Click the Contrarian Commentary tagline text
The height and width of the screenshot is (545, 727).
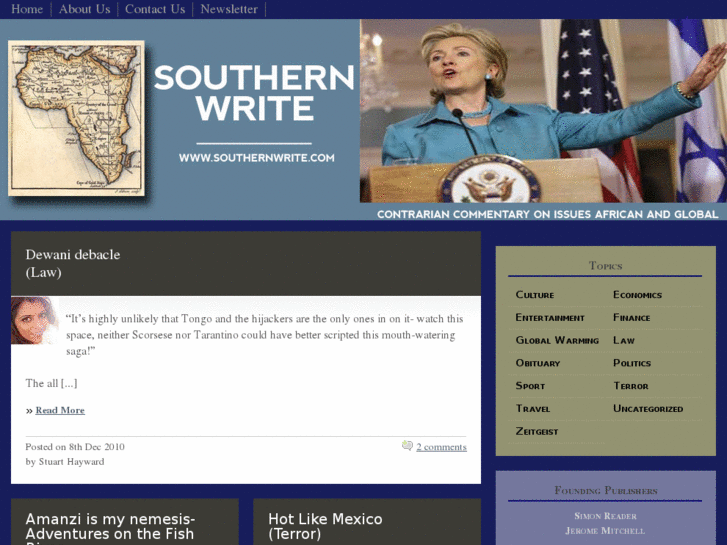click(547, 214)
